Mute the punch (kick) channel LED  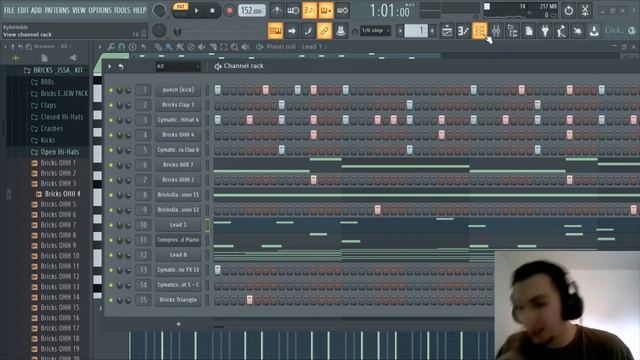(x=111, y=90)
